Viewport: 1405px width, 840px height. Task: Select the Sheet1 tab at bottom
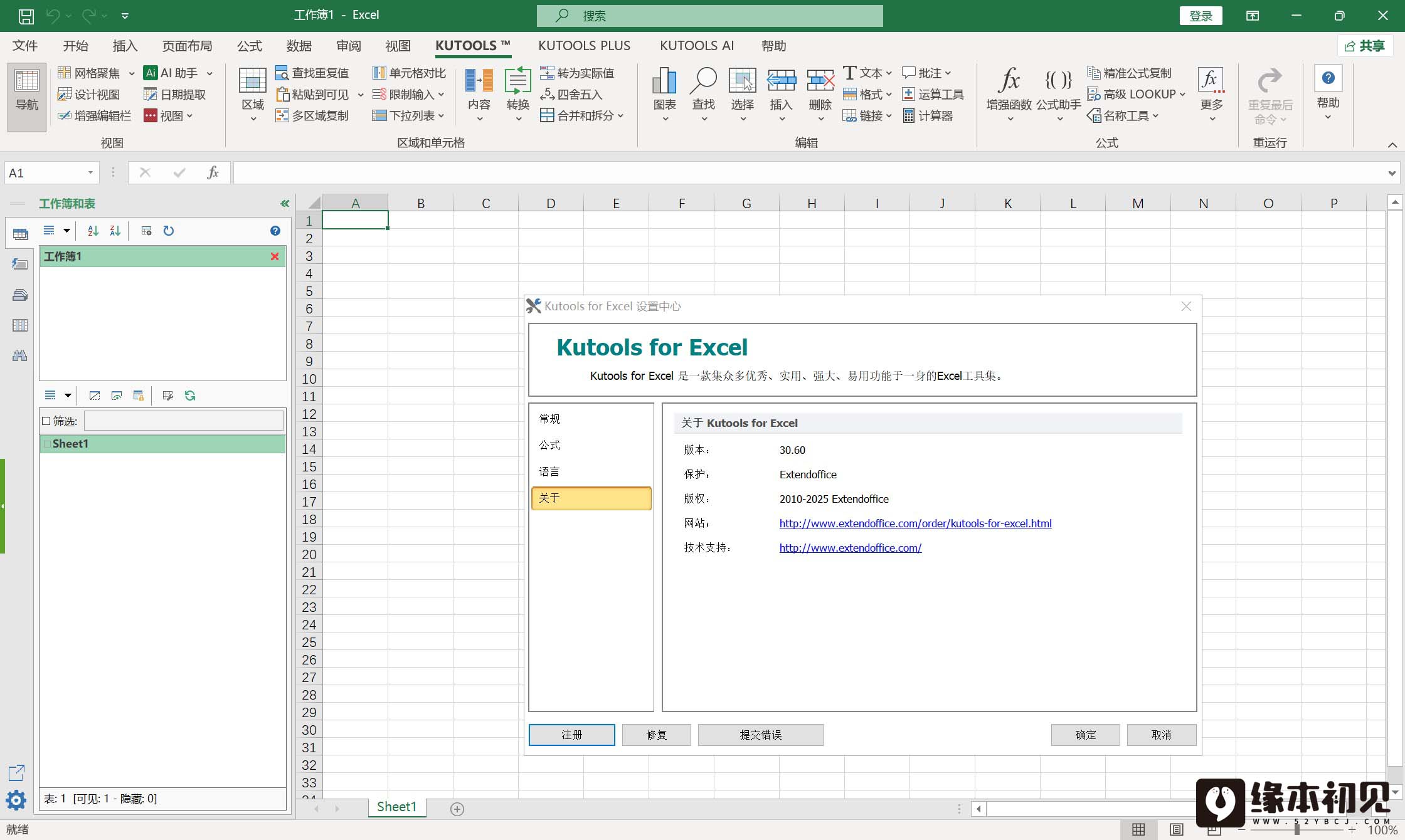[x=396, y=807]
